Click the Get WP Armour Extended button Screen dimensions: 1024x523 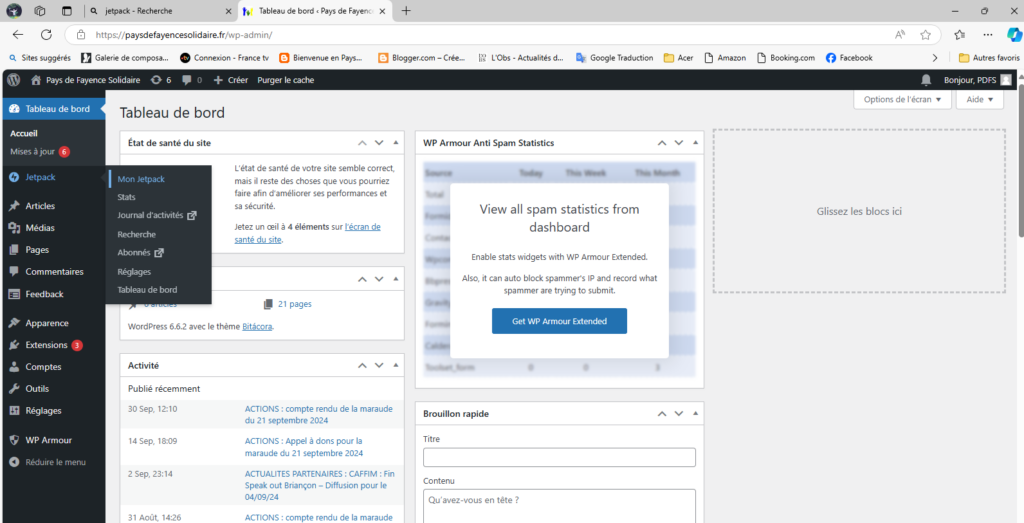(x=559, y=321)
